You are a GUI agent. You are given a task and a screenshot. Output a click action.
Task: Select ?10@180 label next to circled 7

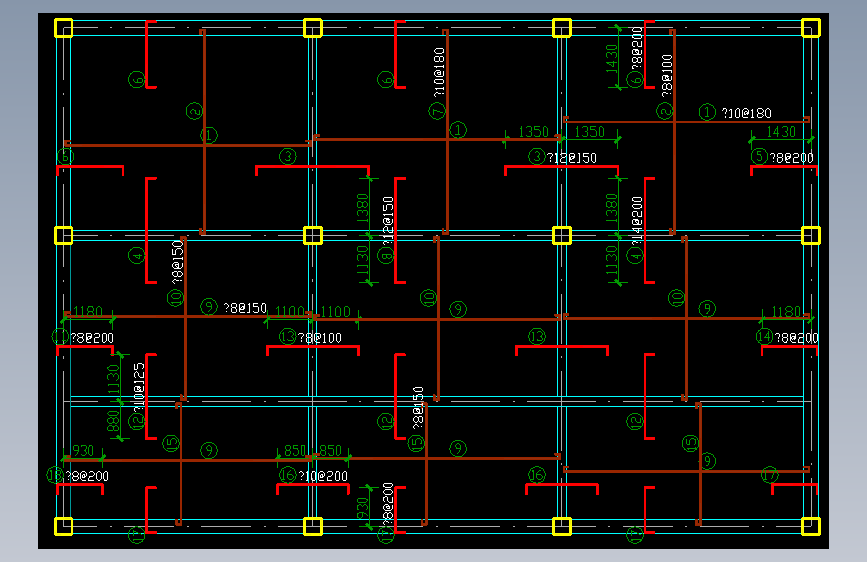pyautogui.click(x=438, y=72)
